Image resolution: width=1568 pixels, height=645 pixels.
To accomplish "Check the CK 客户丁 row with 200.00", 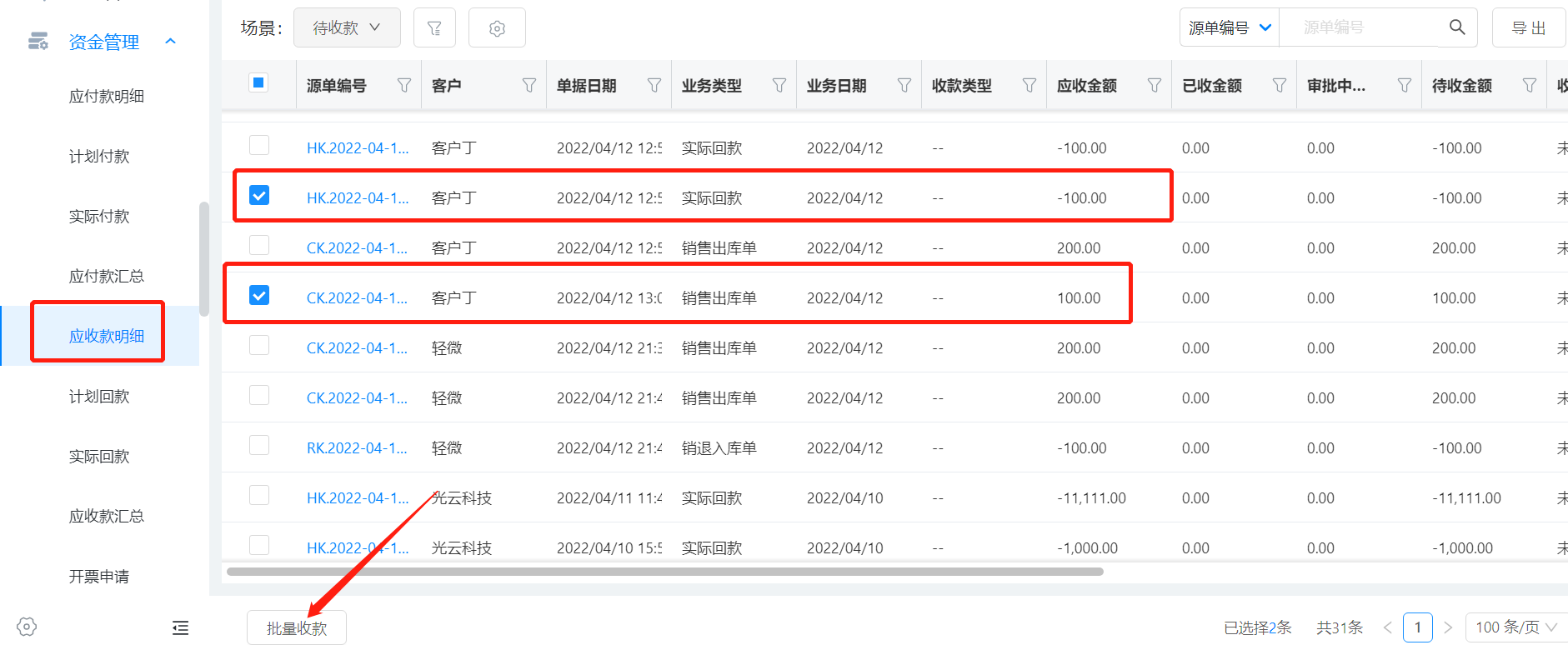I will [259, 245].
